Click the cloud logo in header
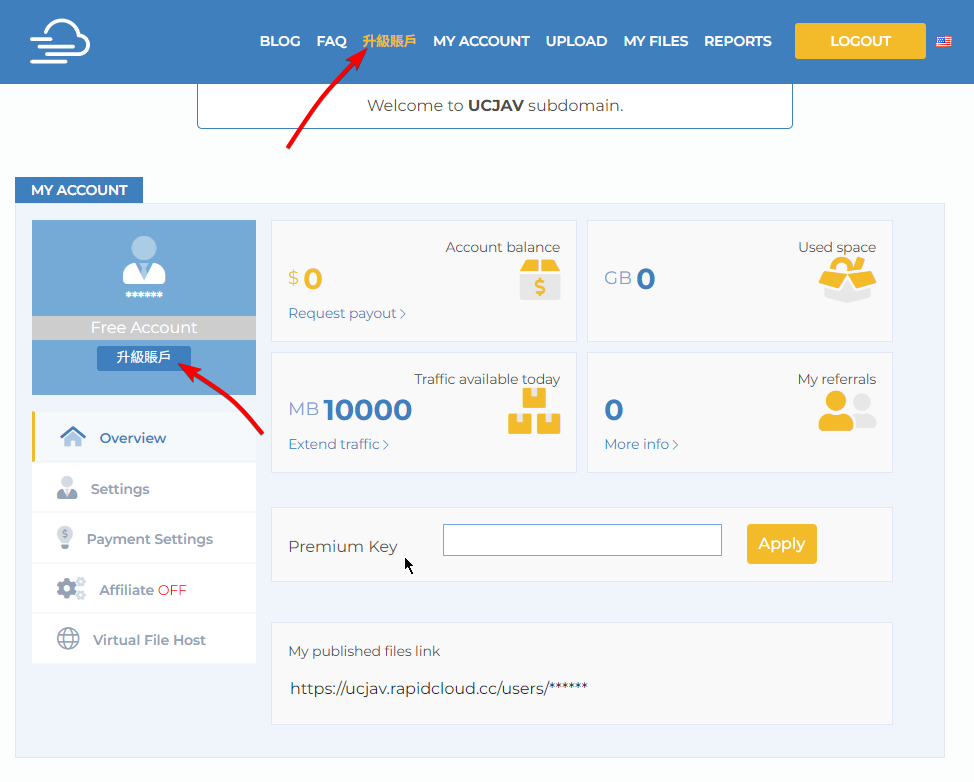 coord(60,42)
